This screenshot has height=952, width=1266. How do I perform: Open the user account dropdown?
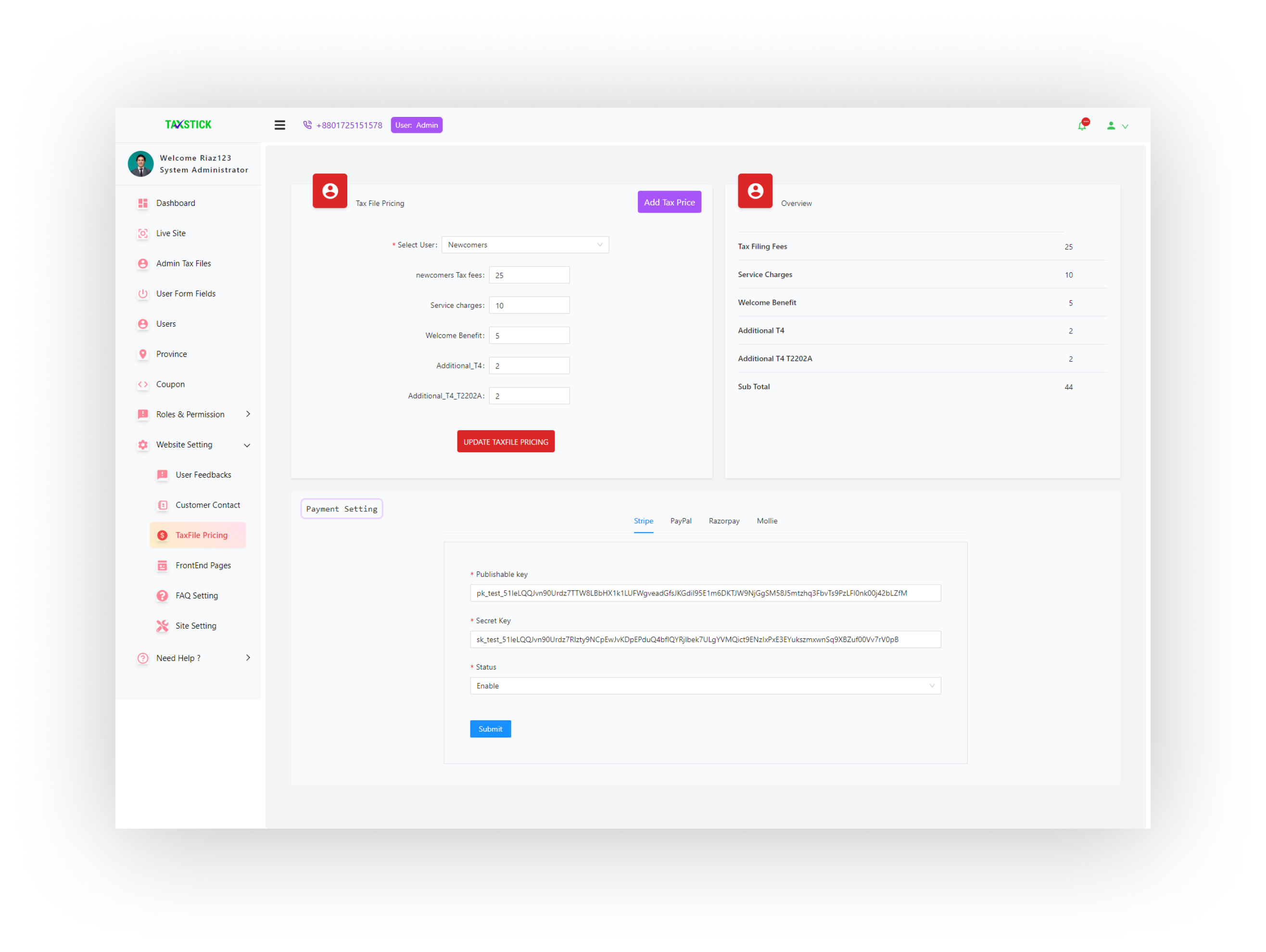pyautogui.click(x=1116, y=126)
